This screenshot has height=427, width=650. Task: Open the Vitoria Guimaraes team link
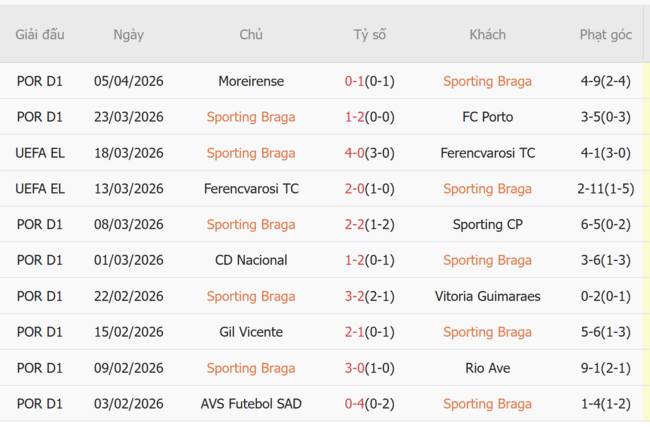pyautogui.click(x=488, y=296)
